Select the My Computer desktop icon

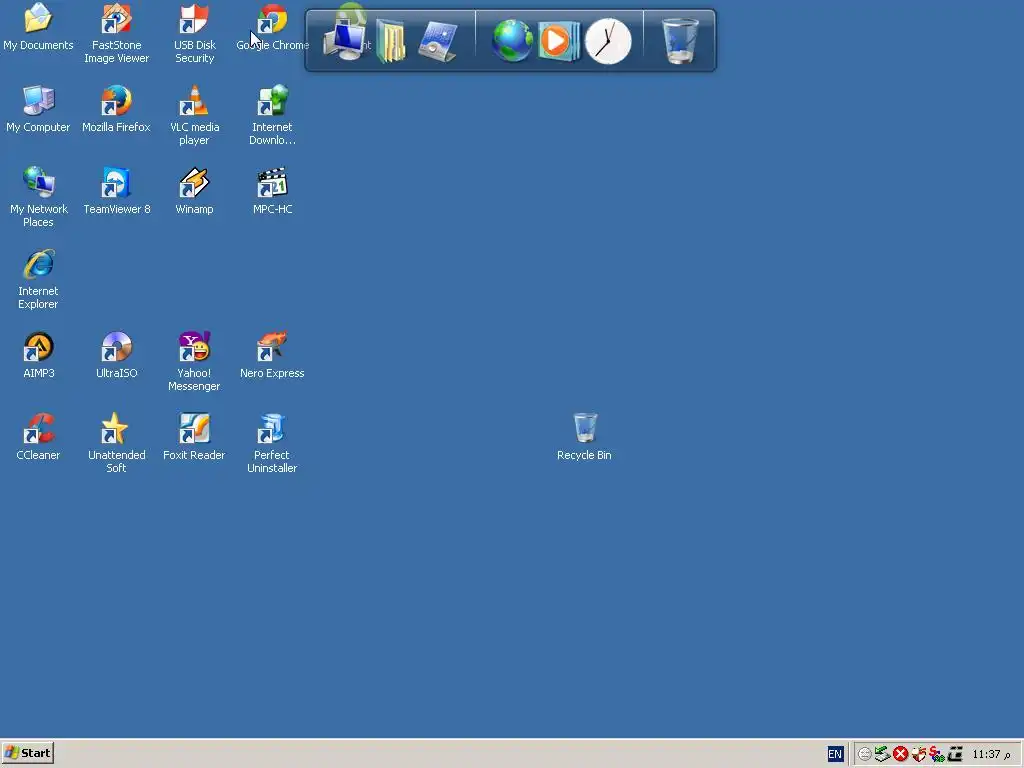point(38,109)
